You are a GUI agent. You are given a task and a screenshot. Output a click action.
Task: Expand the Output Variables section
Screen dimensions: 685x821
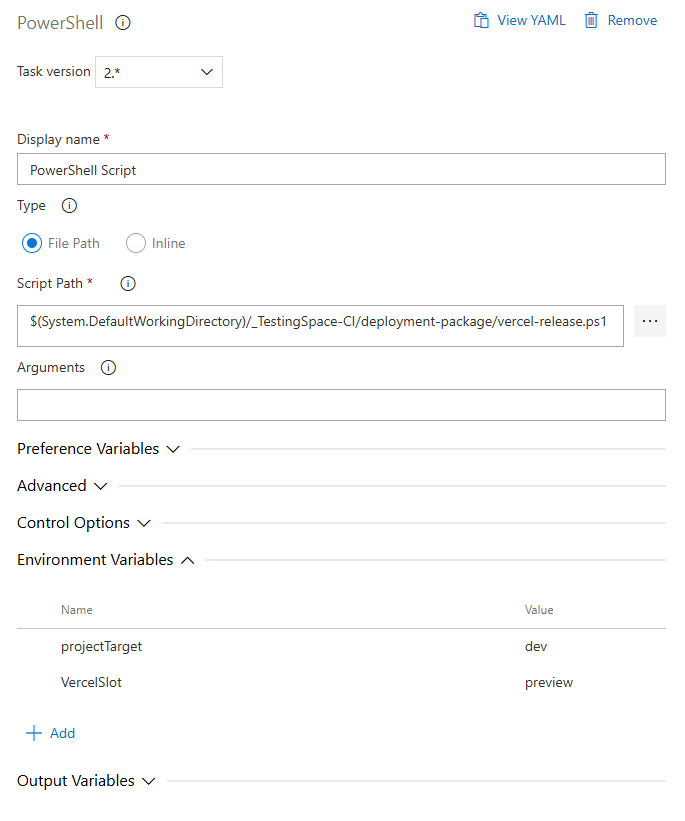86,781
